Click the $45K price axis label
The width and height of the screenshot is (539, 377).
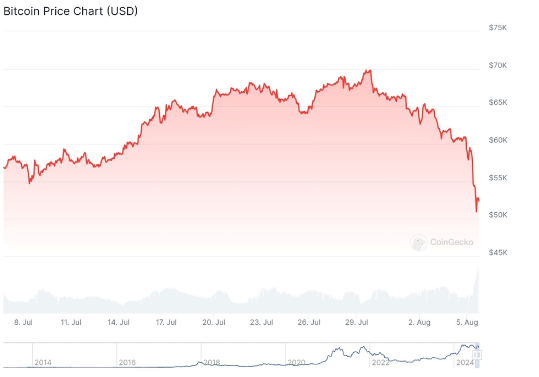pos(498,253)
